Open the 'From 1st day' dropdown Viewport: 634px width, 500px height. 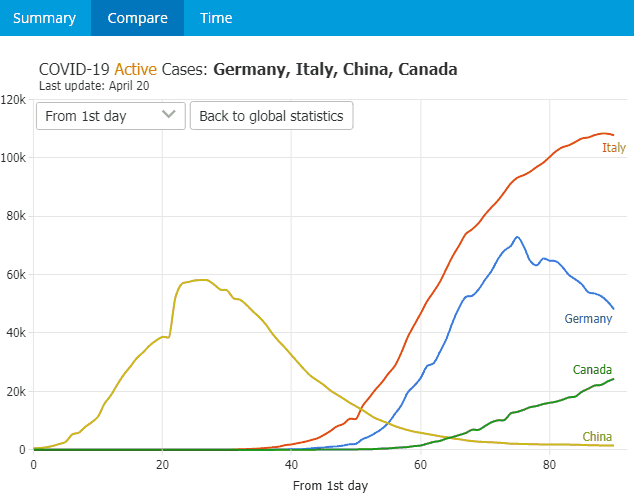[x=110, y=116]
